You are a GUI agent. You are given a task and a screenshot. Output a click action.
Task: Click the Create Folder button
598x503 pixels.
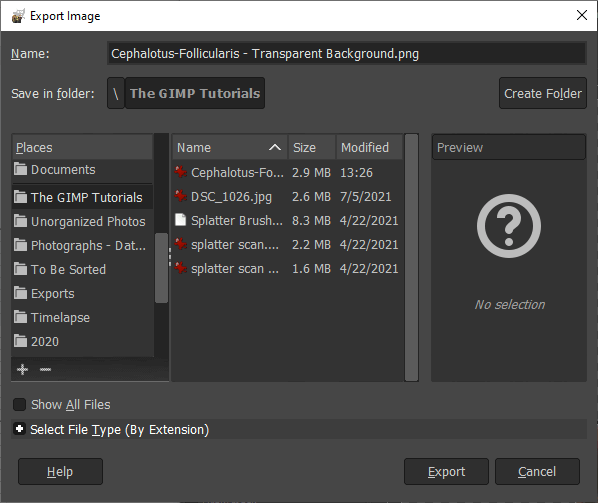coord(543,93)
